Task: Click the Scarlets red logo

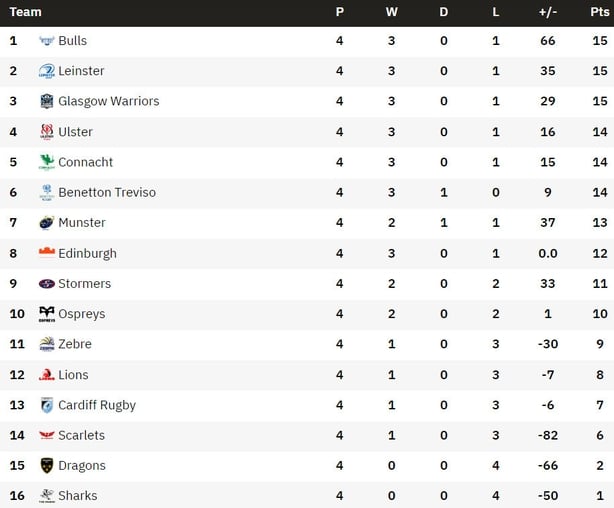Action: click(47, 435)
